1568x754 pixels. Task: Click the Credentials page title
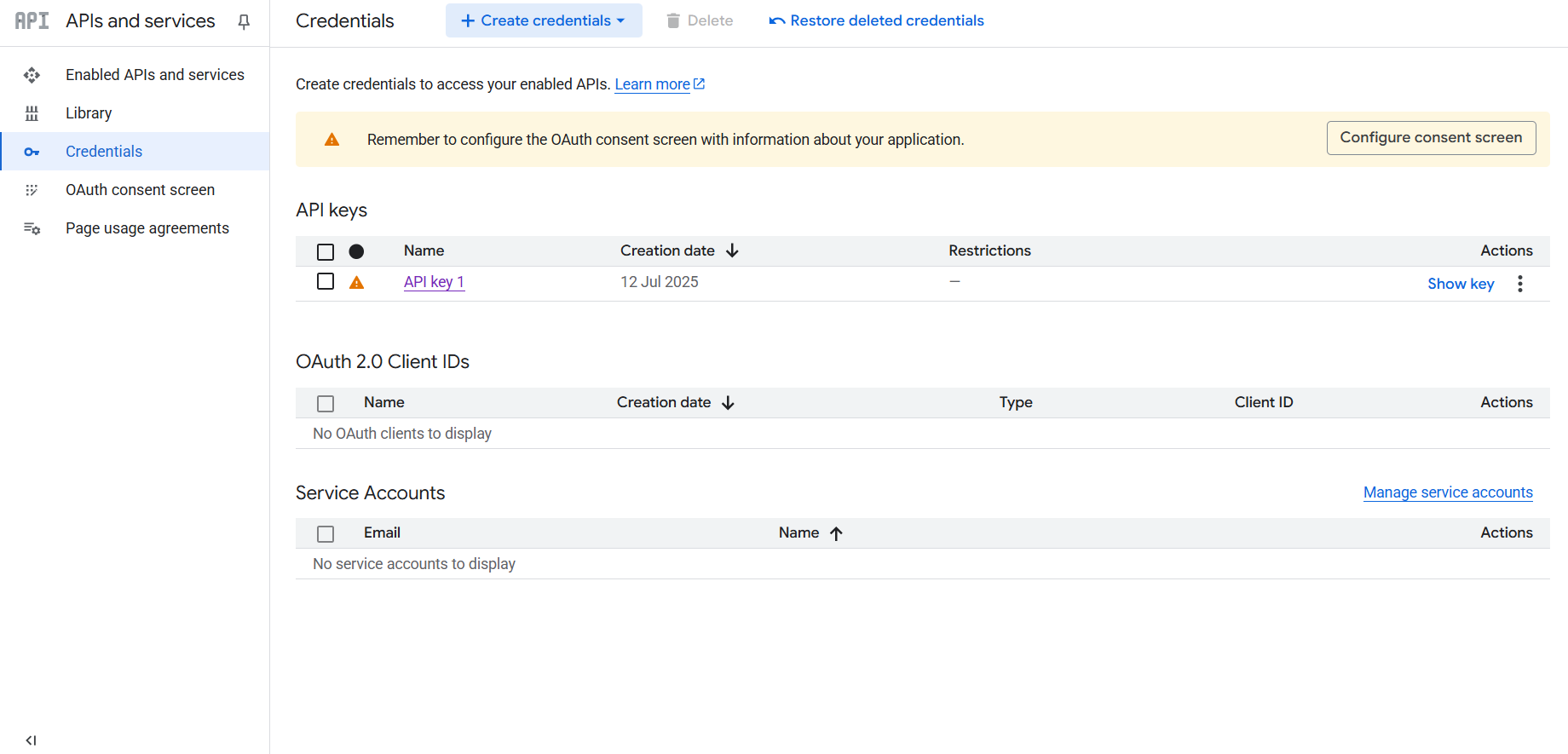pyautogui.click(x=345, y=20)
